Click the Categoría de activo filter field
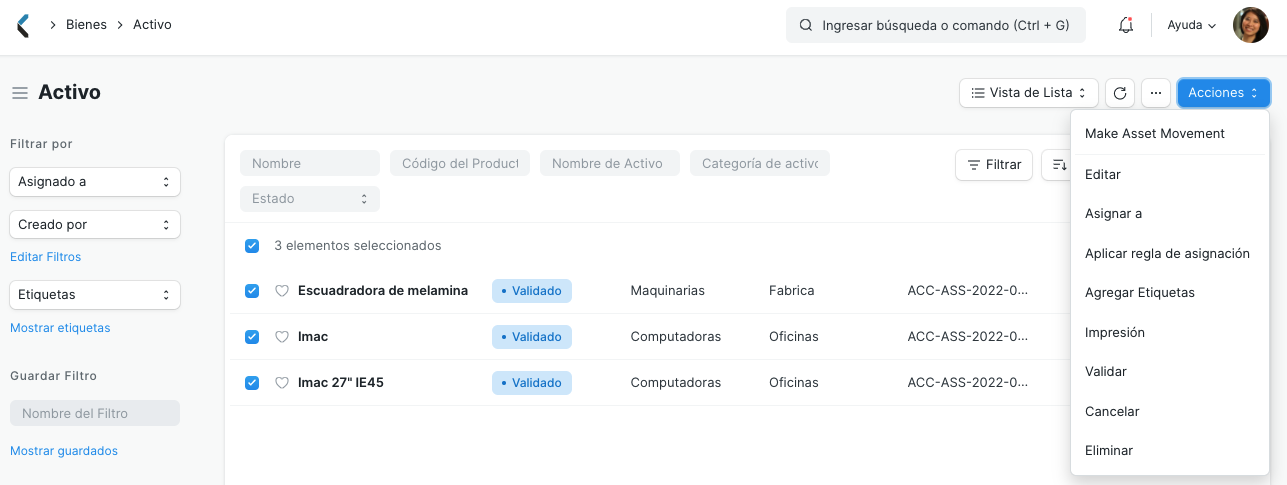This screenshot has height=485, width=1287. tap(760, 163)
